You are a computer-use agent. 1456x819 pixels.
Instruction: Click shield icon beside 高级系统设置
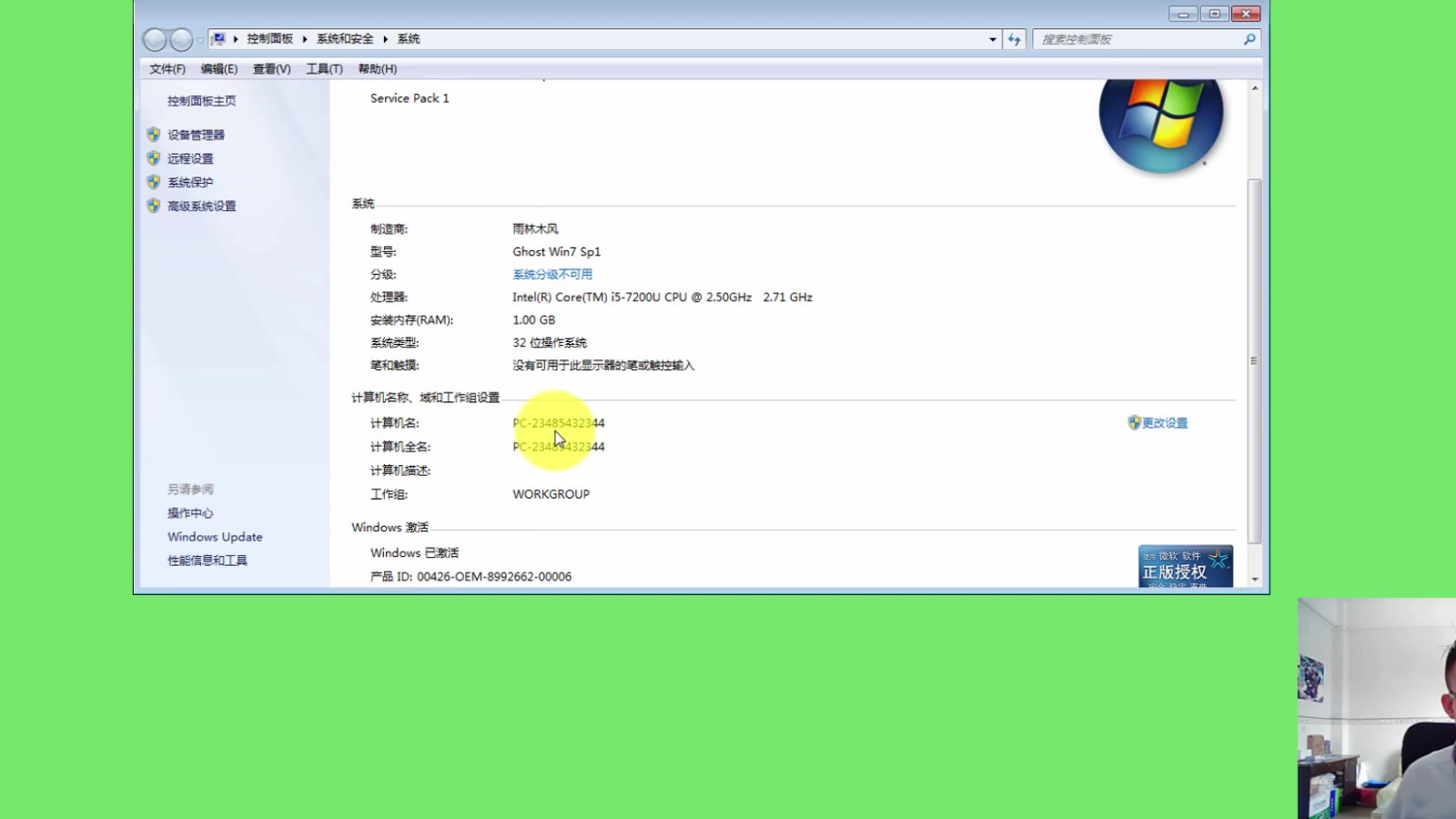click(x=153, y=206)
